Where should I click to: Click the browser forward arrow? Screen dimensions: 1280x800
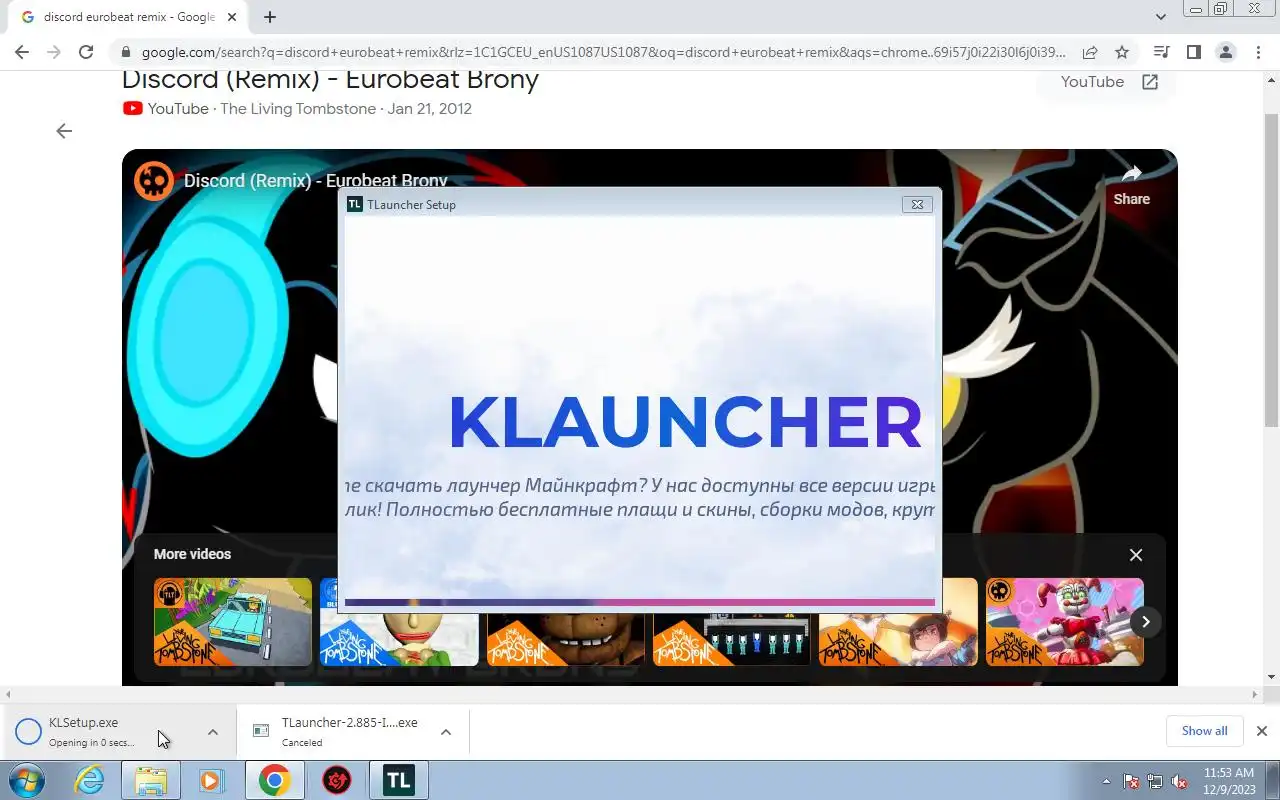coord(54,52)
